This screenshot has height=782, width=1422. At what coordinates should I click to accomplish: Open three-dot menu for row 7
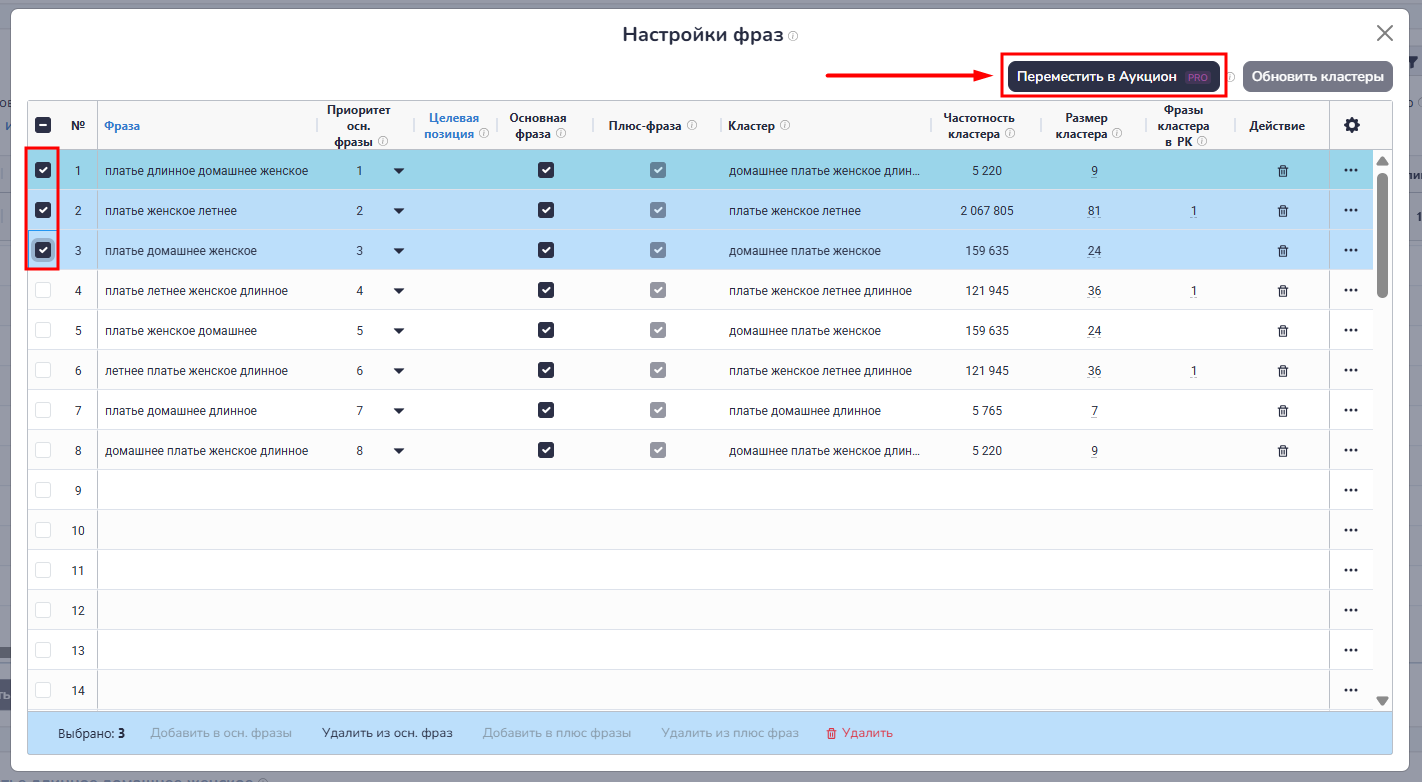[x=1351, y=411]
